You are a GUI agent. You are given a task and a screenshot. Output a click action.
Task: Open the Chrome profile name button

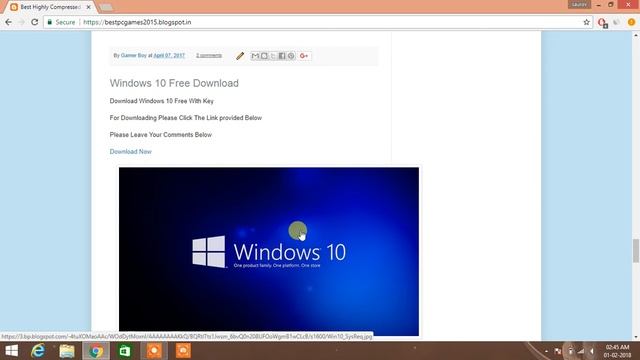pos(579,4)
